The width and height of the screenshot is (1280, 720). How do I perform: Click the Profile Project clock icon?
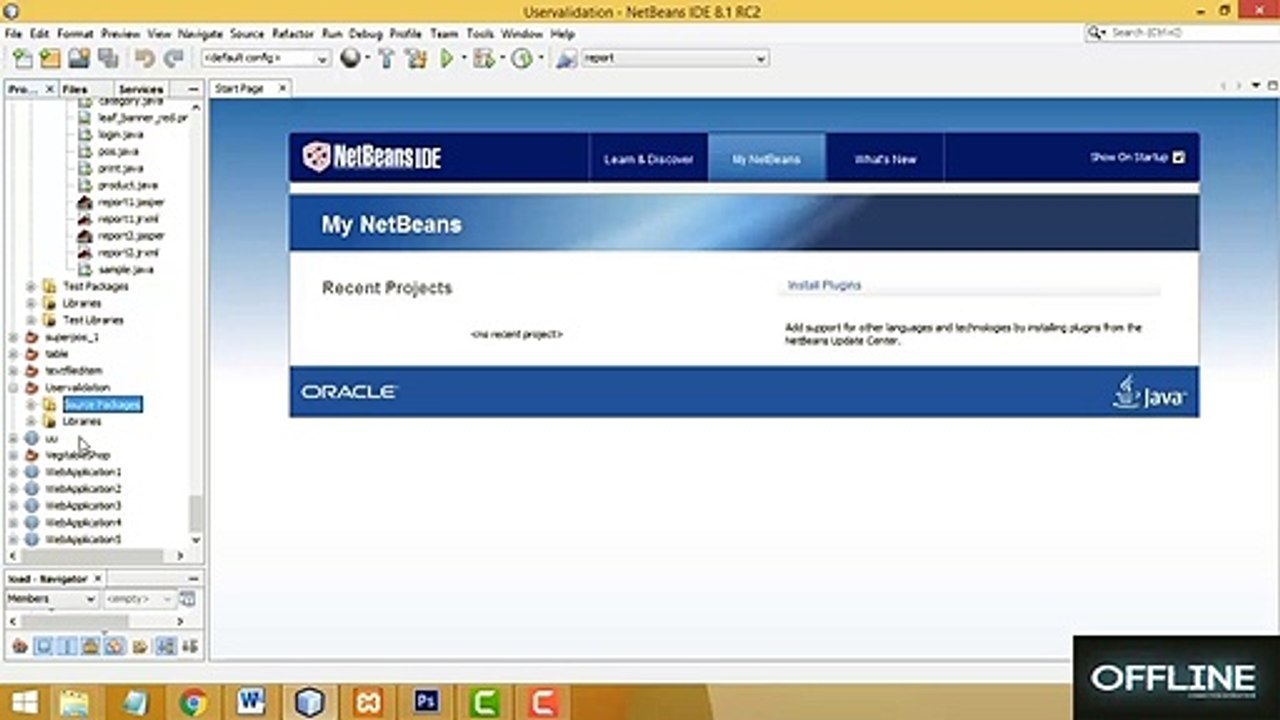pos(521,59)
